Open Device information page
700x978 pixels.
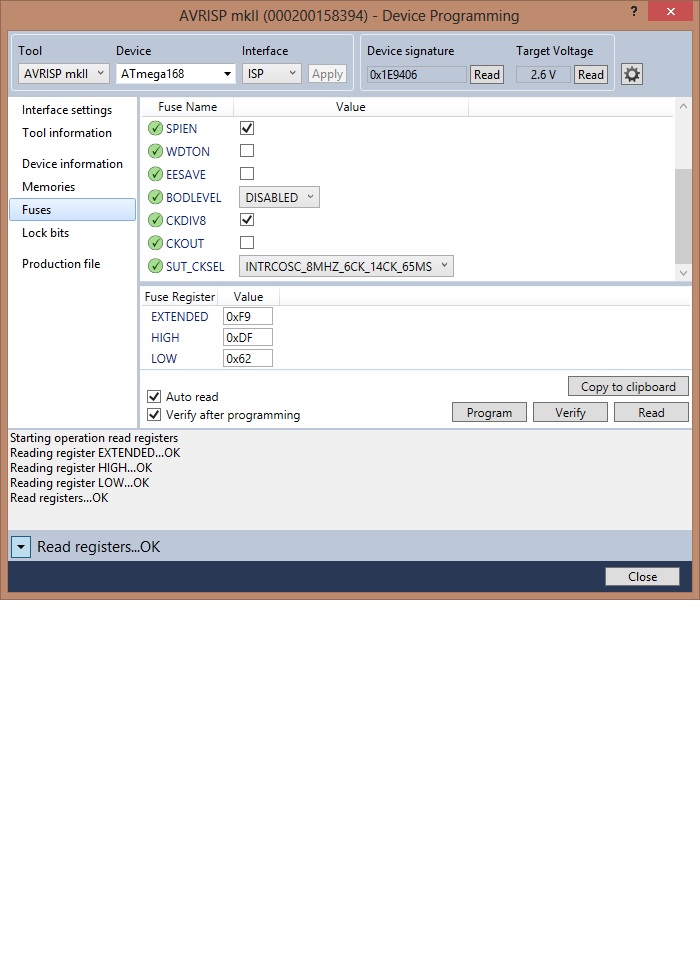coord(72,163)
